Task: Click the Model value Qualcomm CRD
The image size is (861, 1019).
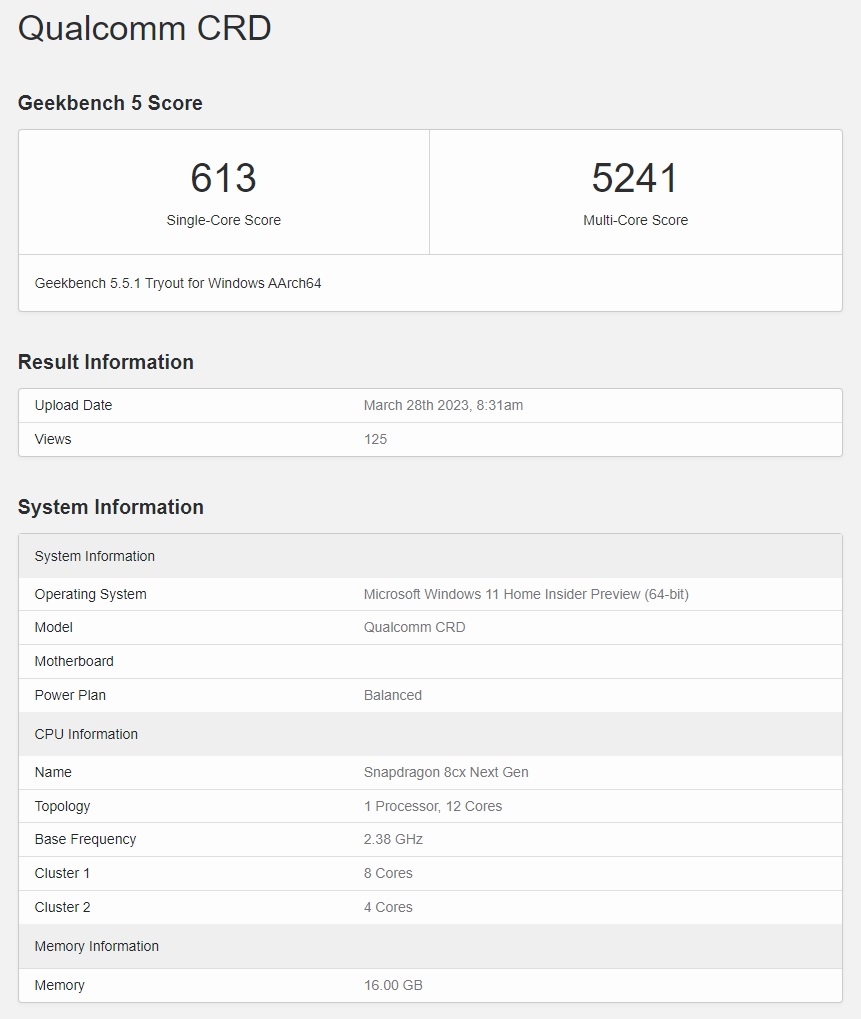Action: tap(414, 627)
